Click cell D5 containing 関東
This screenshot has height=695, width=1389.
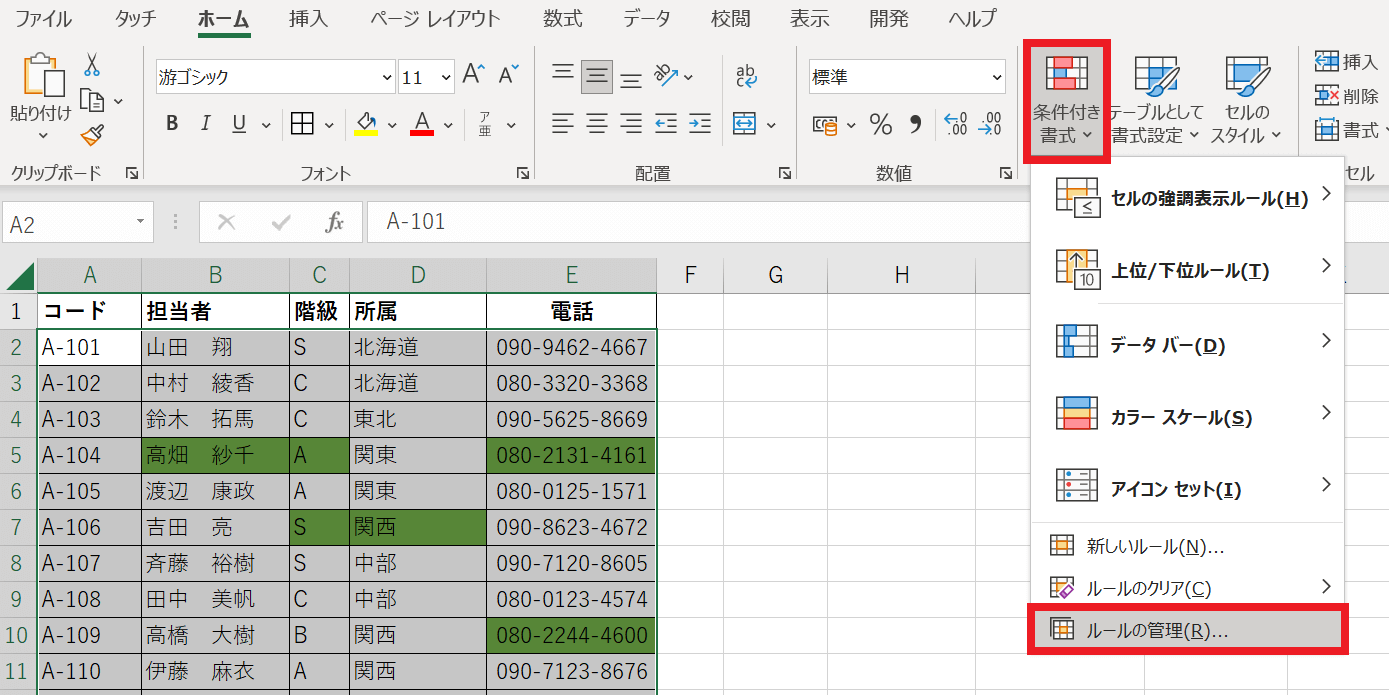(x=417, y=456)
